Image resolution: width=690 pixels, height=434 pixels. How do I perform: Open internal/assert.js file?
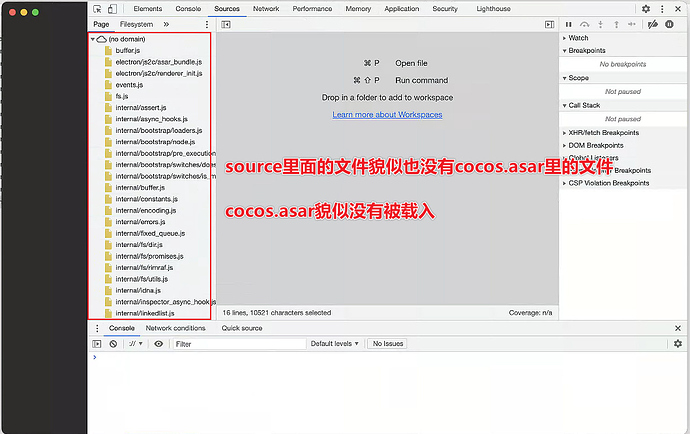point(141,108)
